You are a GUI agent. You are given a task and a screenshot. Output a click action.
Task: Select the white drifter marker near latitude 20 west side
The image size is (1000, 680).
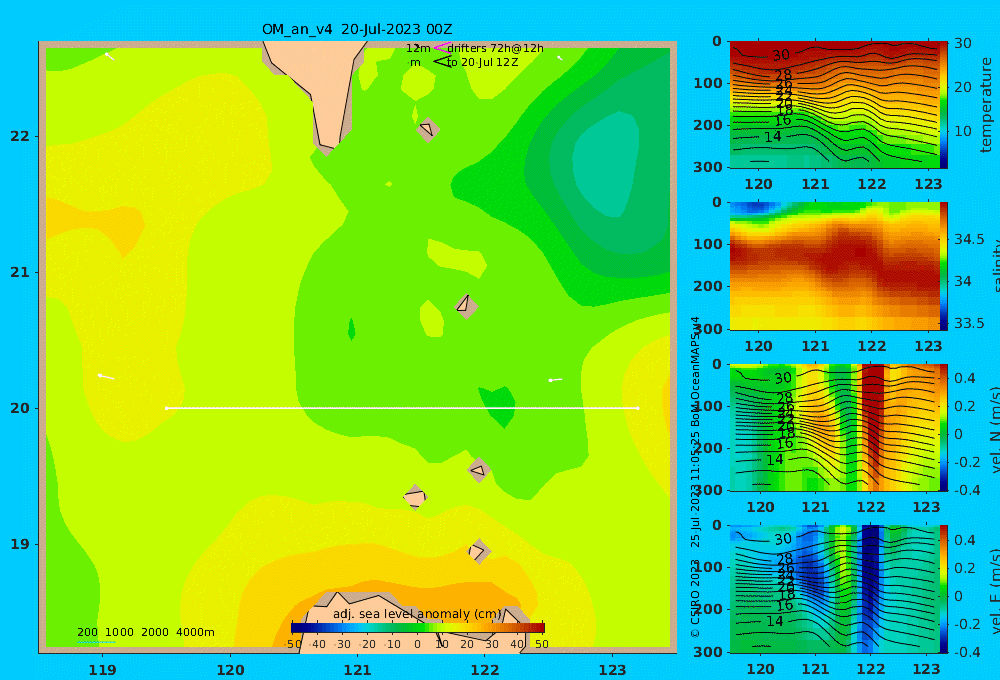coord(106,377)
